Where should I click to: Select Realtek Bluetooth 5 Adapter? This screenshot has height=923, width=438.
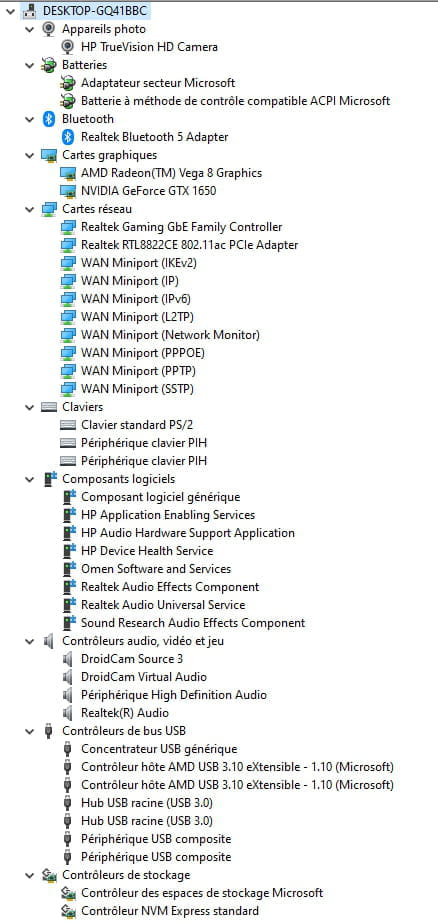click(154, 137)
